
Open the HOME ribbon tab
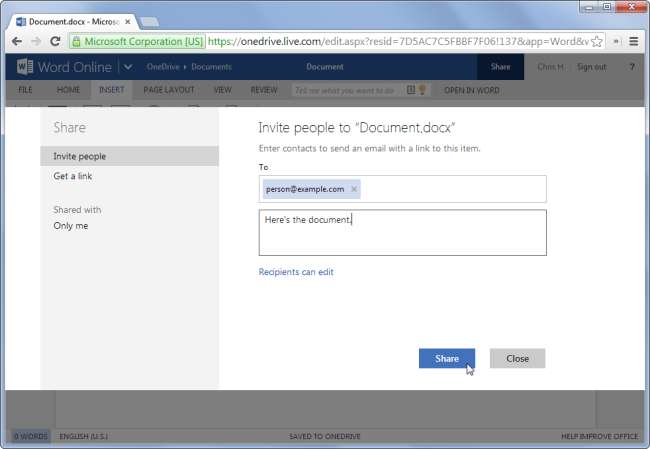[x=68, y=90]
